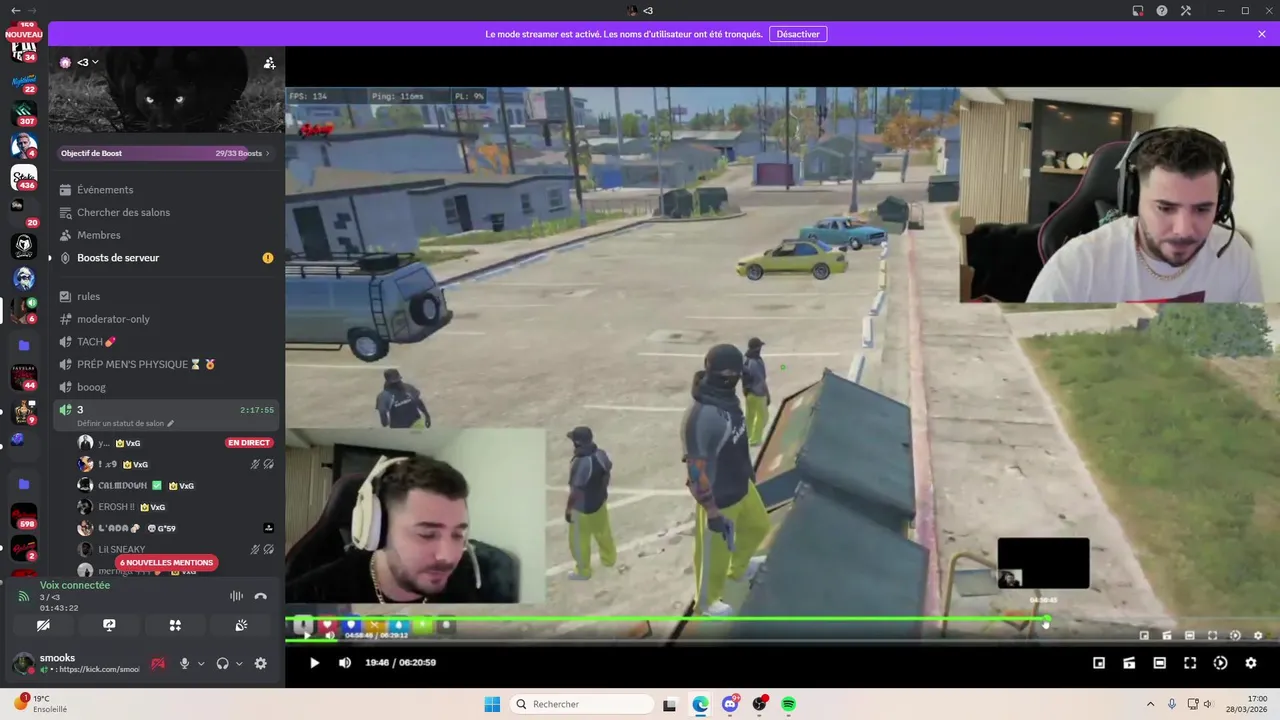Click the Windows taskbar search box
The width and height of the screenshot is (1280, 720).
(582, 704)
